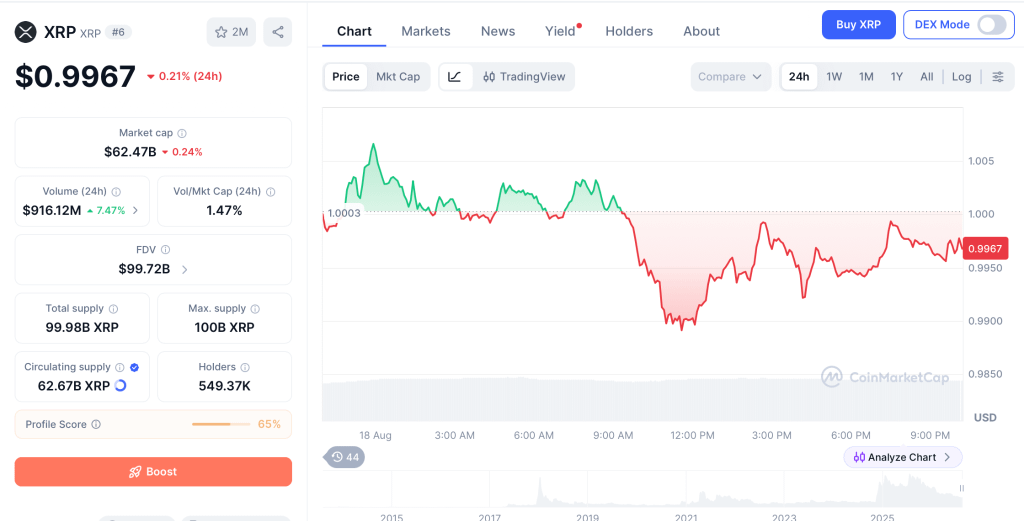1024x521 pixels.
Task: Set the chart range to All
Action: [x=927, y=77]
